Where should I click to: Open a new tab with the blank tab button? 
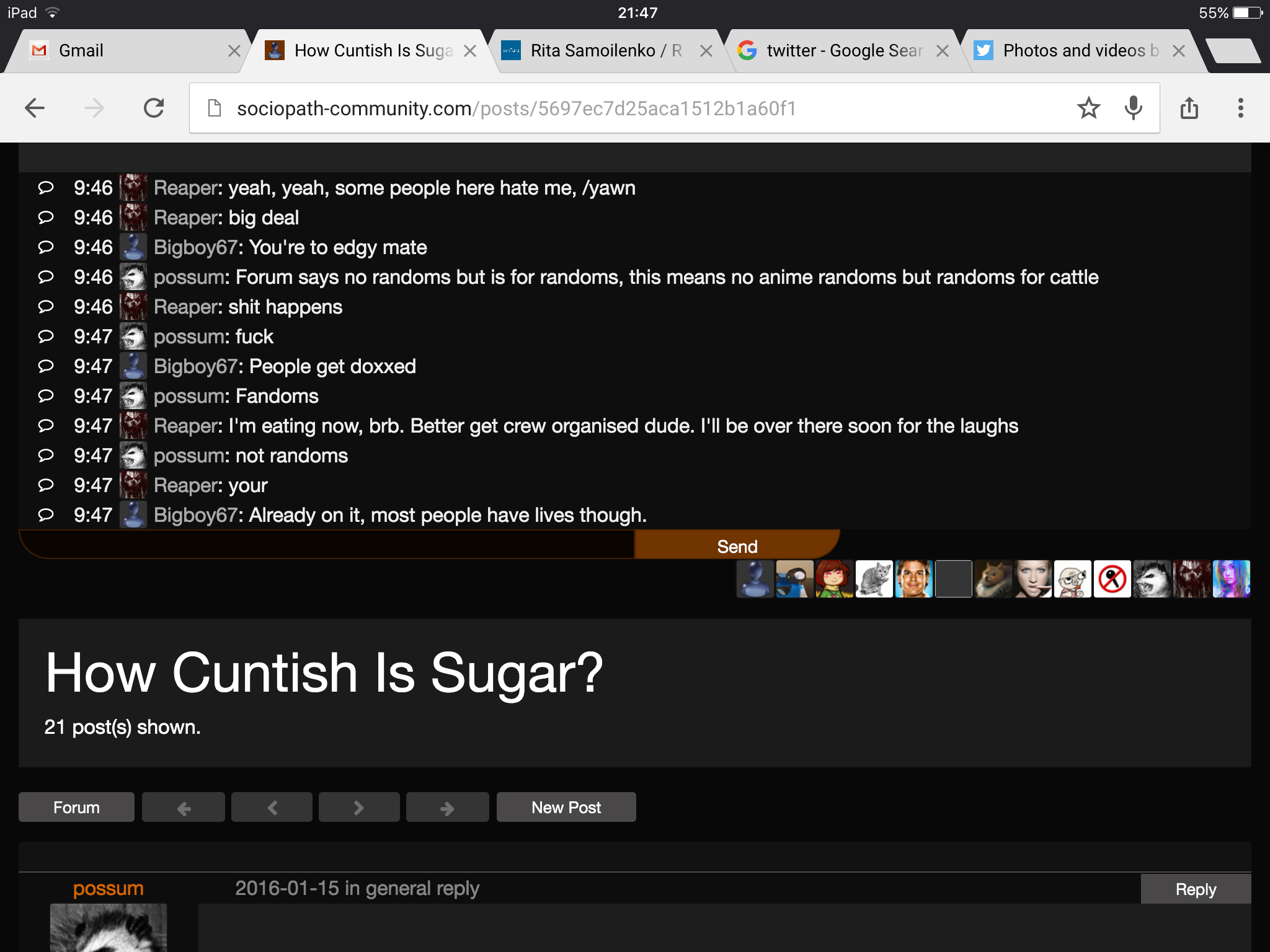(x=1234, y=51)
